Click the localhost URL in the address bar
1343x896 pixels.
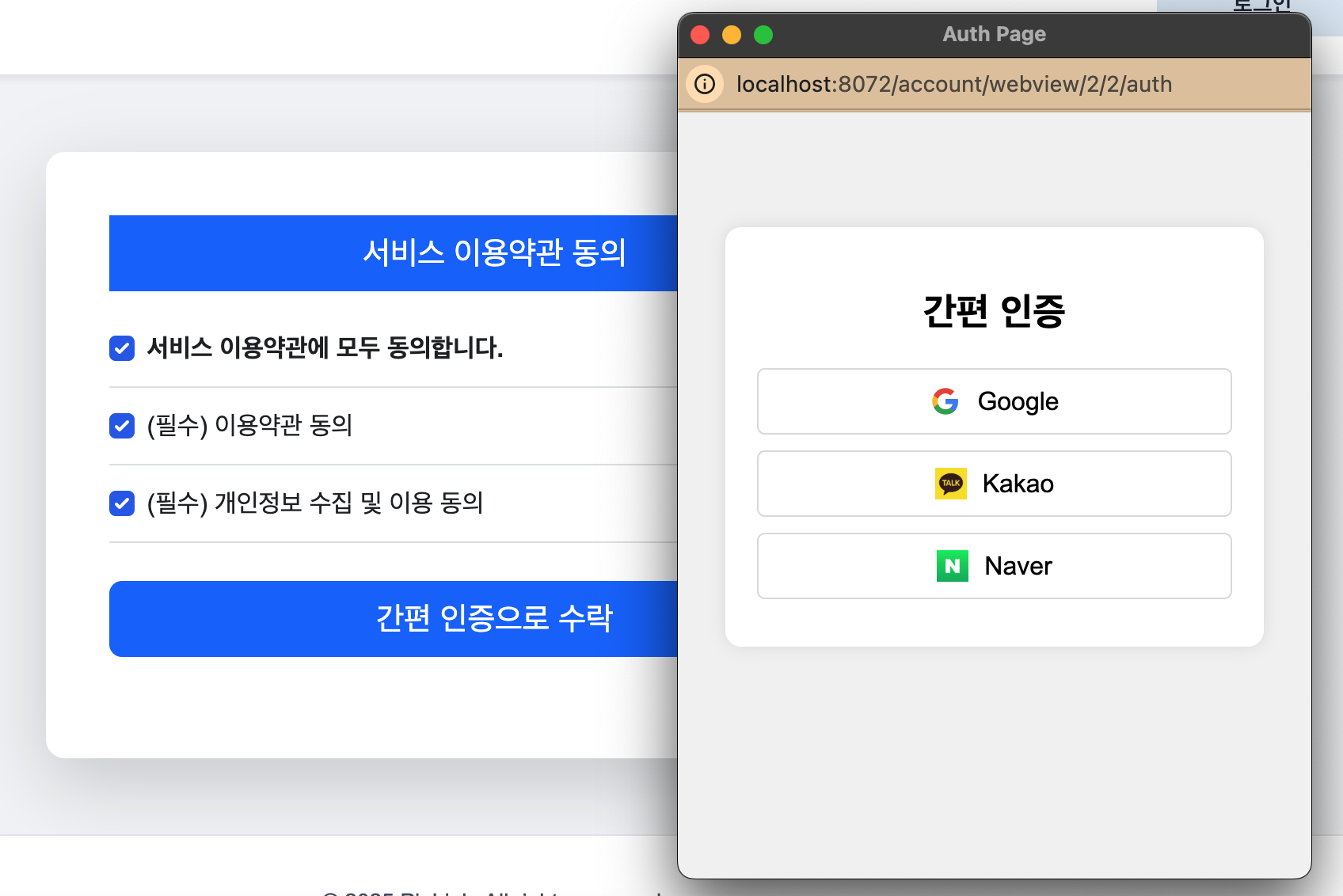point(953,84)
